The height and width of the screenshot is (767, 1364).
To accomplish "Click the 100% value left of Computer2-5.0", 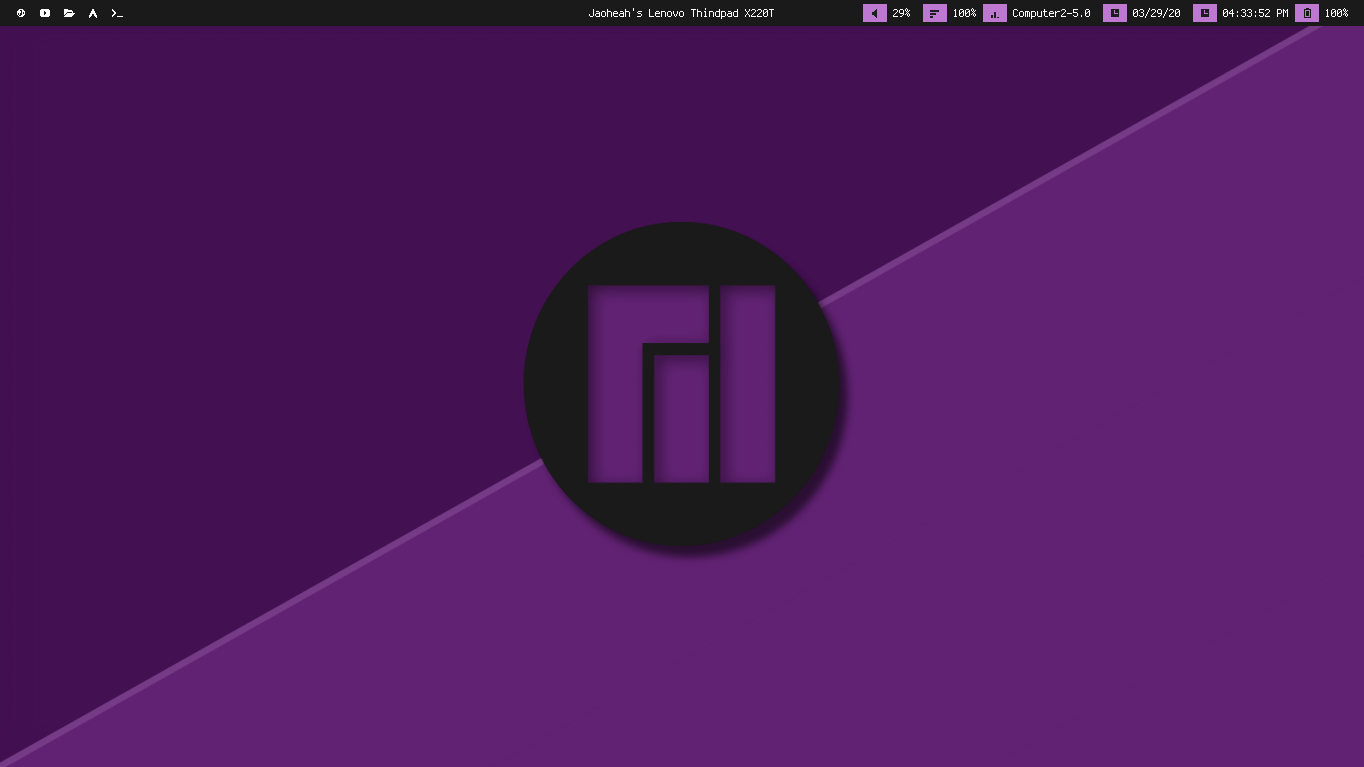I will 964,13.
